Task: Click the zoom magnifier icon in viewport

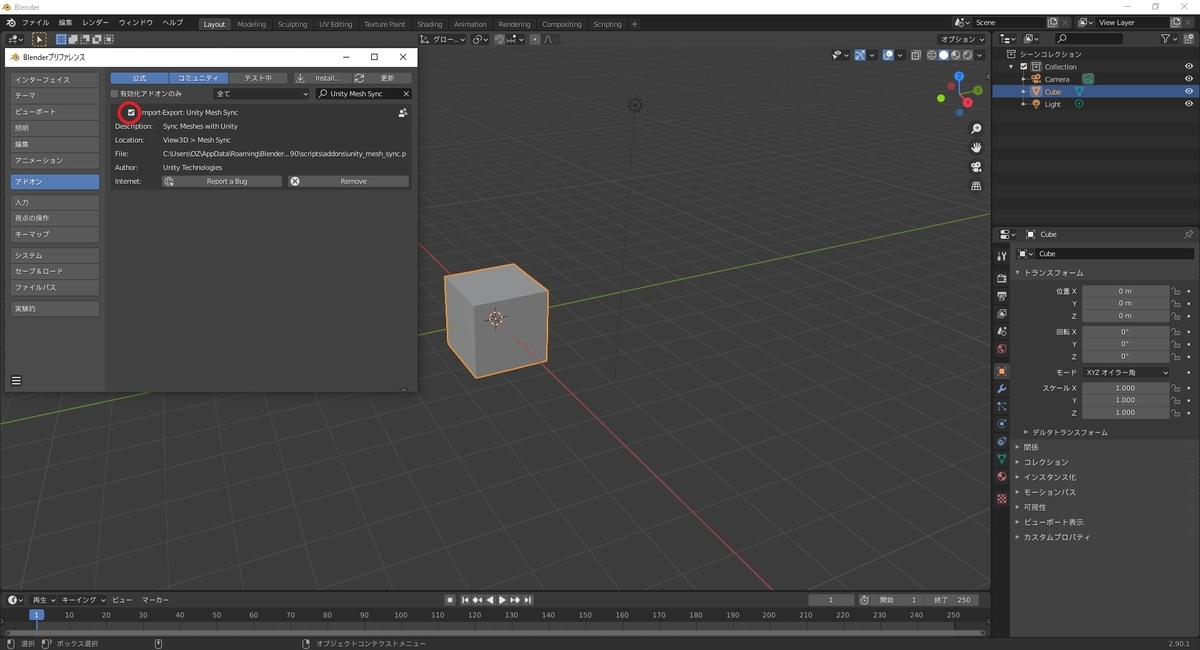Action: click(976, 129)
